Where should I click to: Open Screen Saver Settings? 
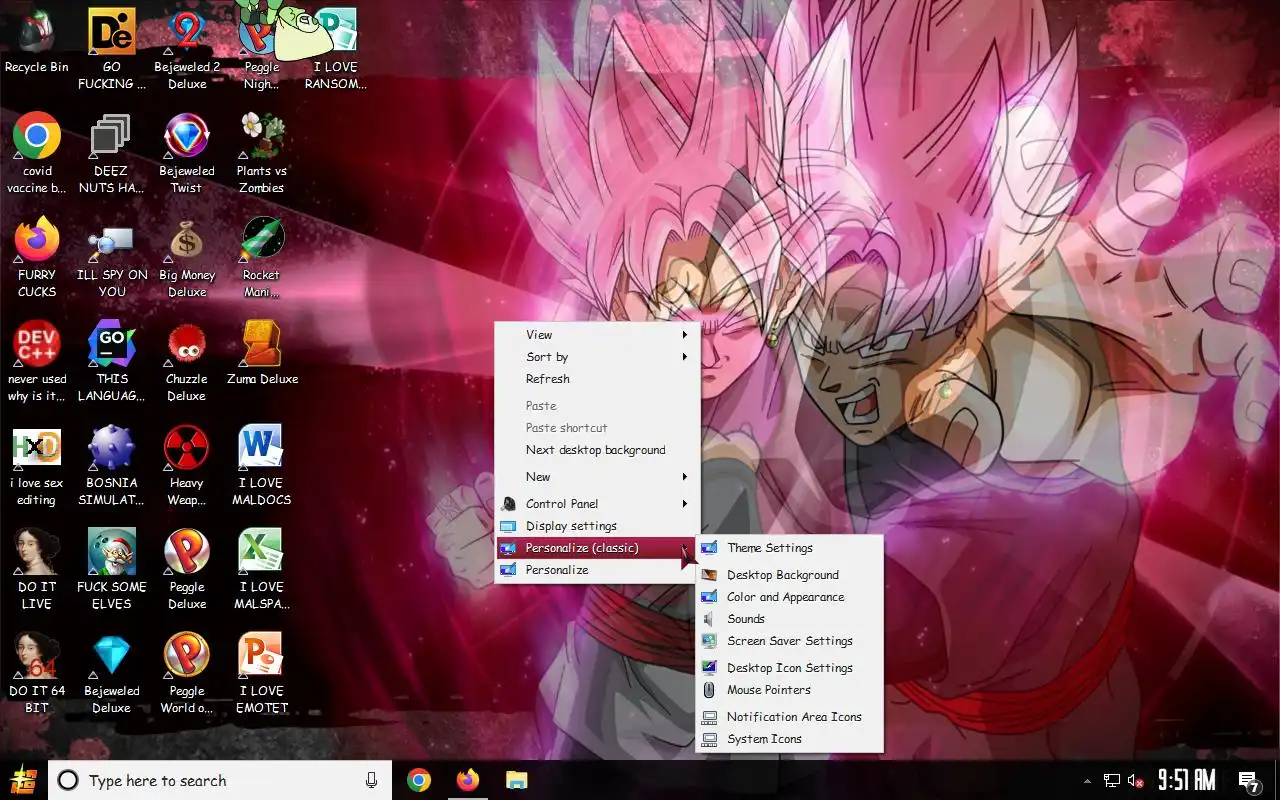(789, 641)
